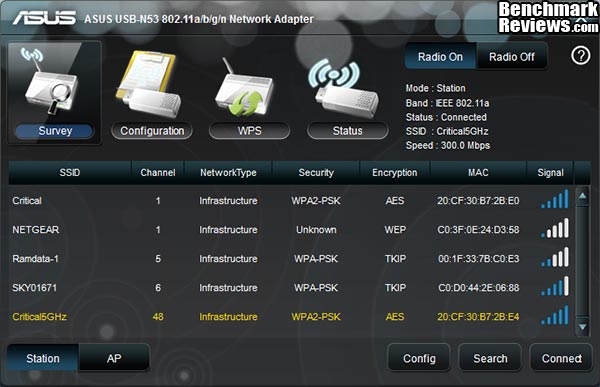
Task: Click signal strength bars for SKY01671
Action: pos(555,286)
